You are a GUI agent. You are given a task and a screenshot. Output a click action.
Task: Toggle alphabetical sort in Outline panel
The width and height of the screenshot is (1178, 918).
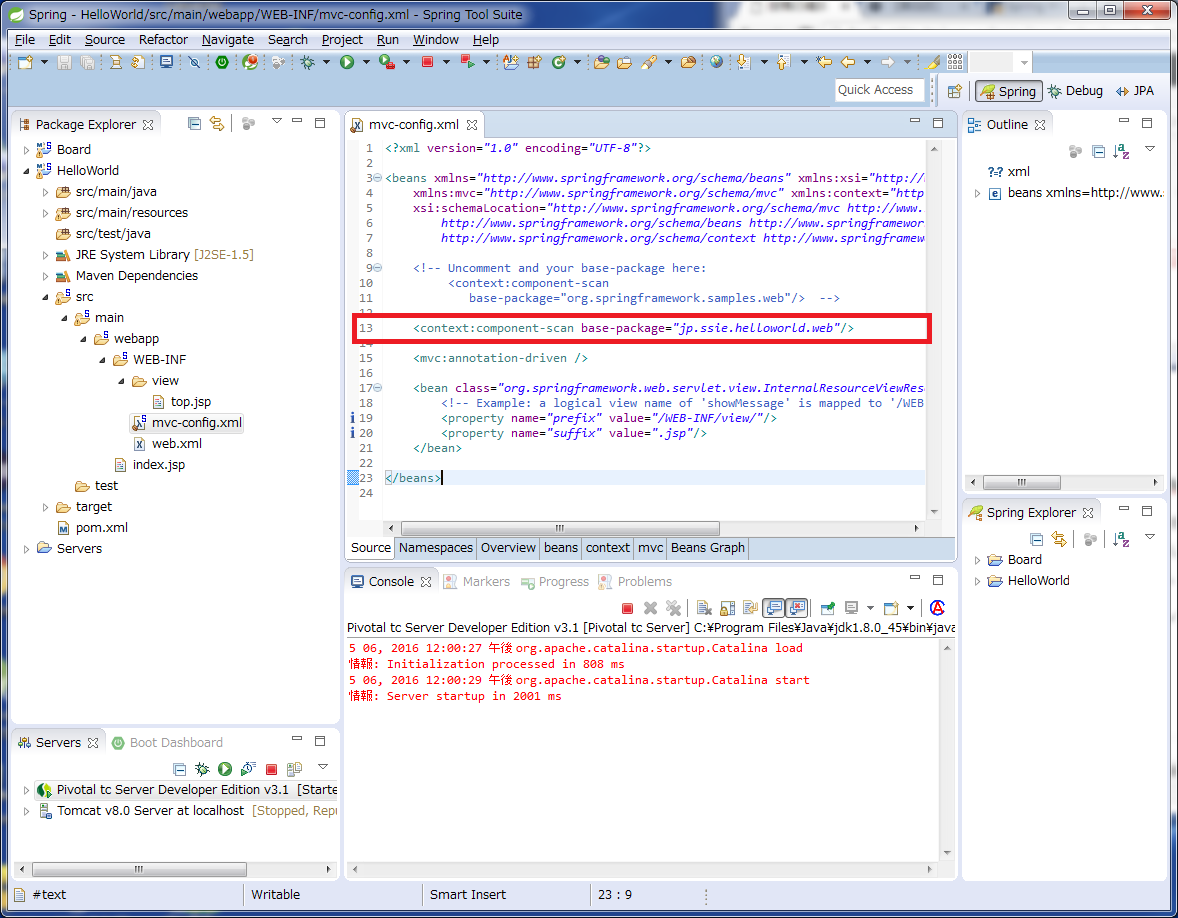point(1122,152)
